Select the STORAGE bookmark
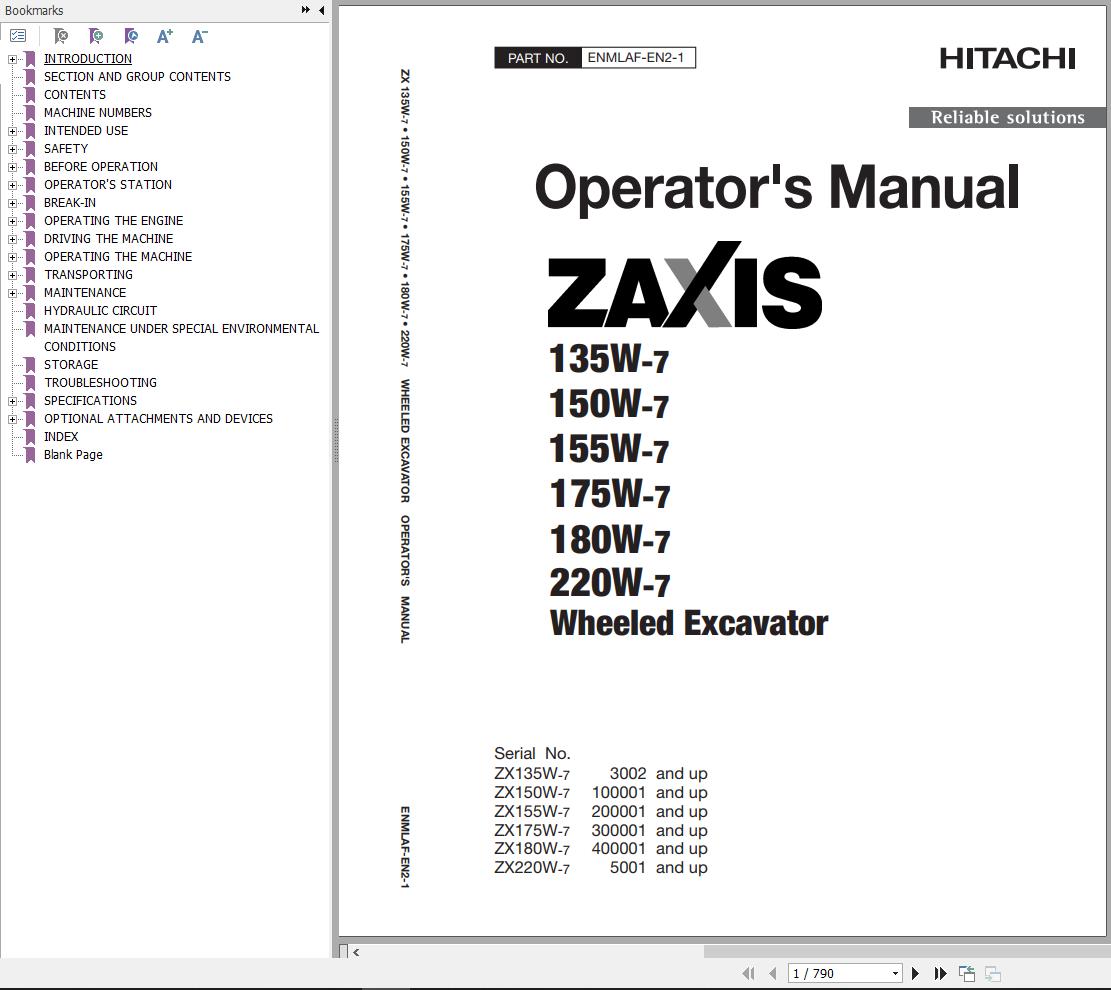Viewport: 1111px width, 990px height. 71,364
